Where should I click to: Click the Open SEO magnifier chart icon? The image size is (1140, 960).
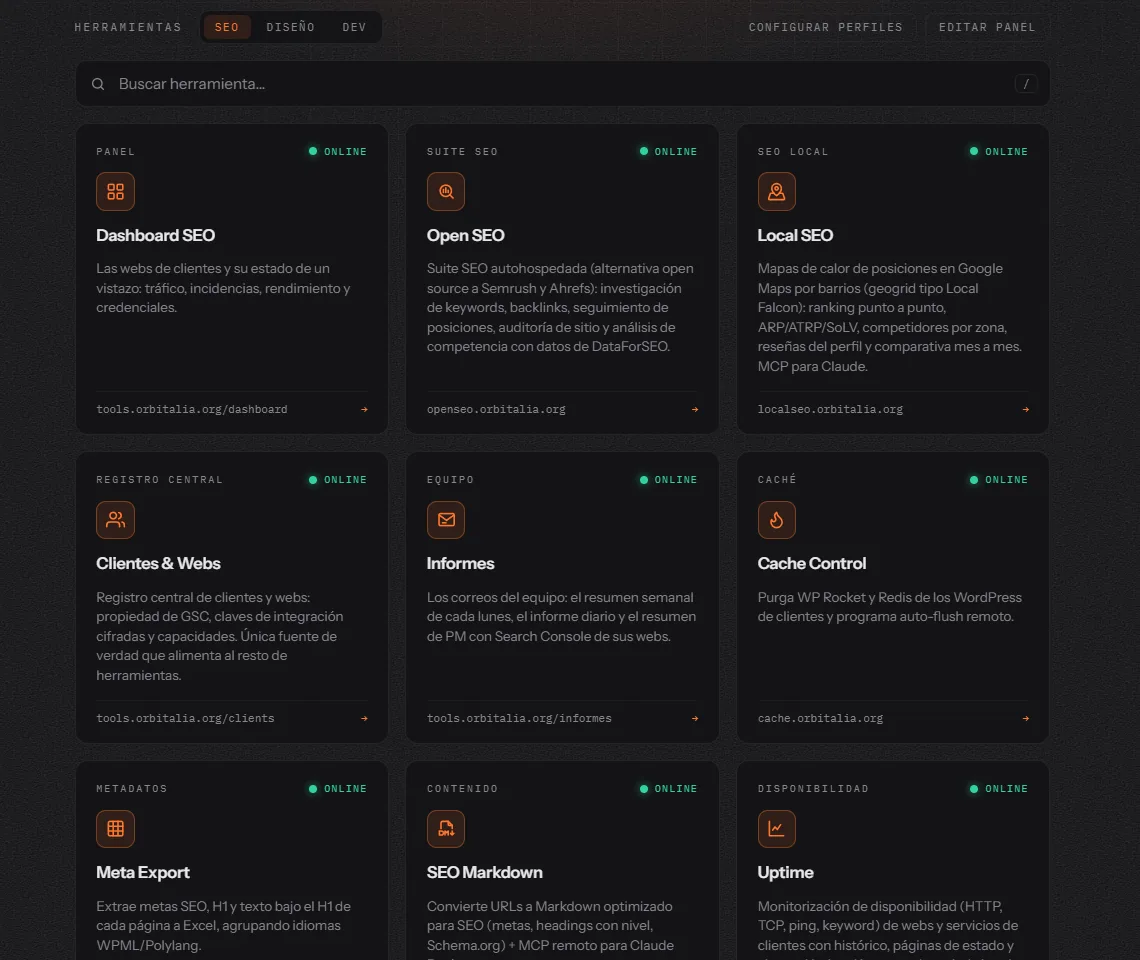446,191
